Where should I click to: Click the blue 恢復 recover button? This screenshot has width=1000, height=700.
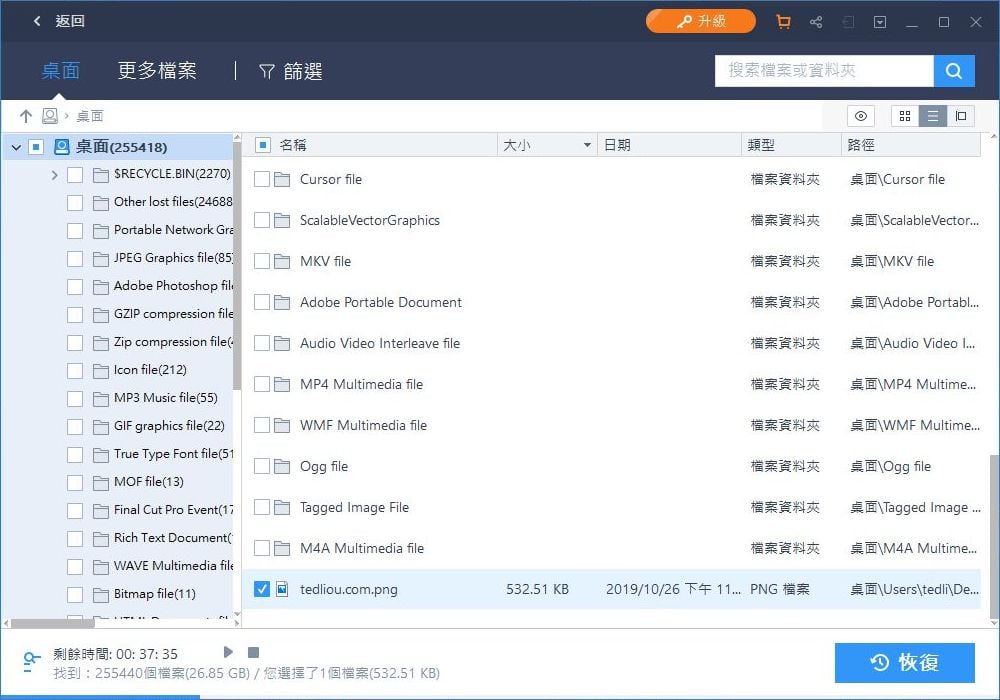[x=904, y=662]
